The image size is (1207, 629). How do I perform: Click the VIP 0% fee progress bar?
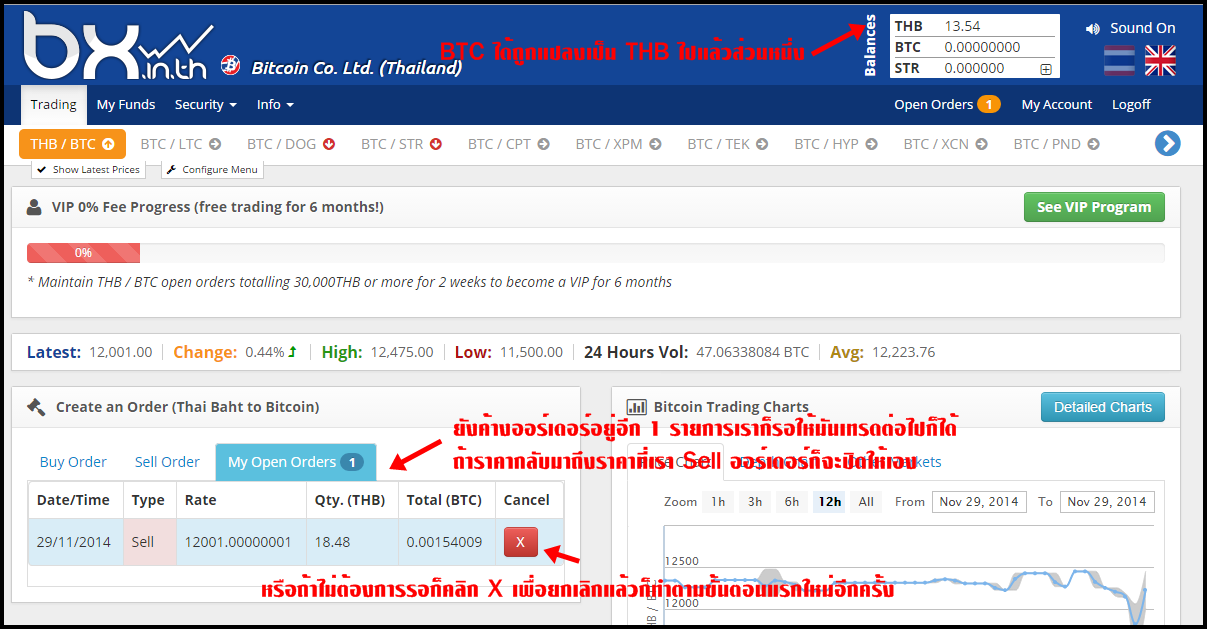coord(595,253)
